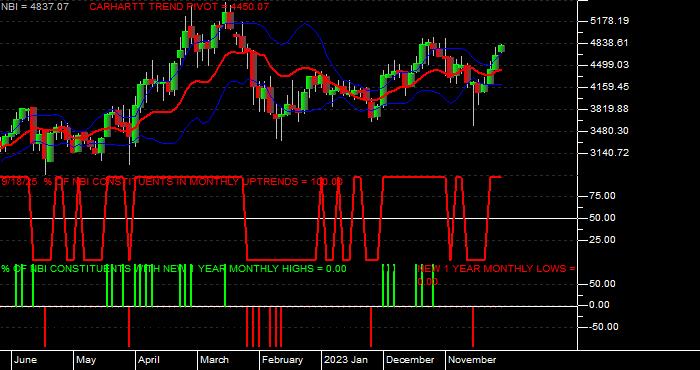
Task: Select the March month label
Action: (214, 360)
